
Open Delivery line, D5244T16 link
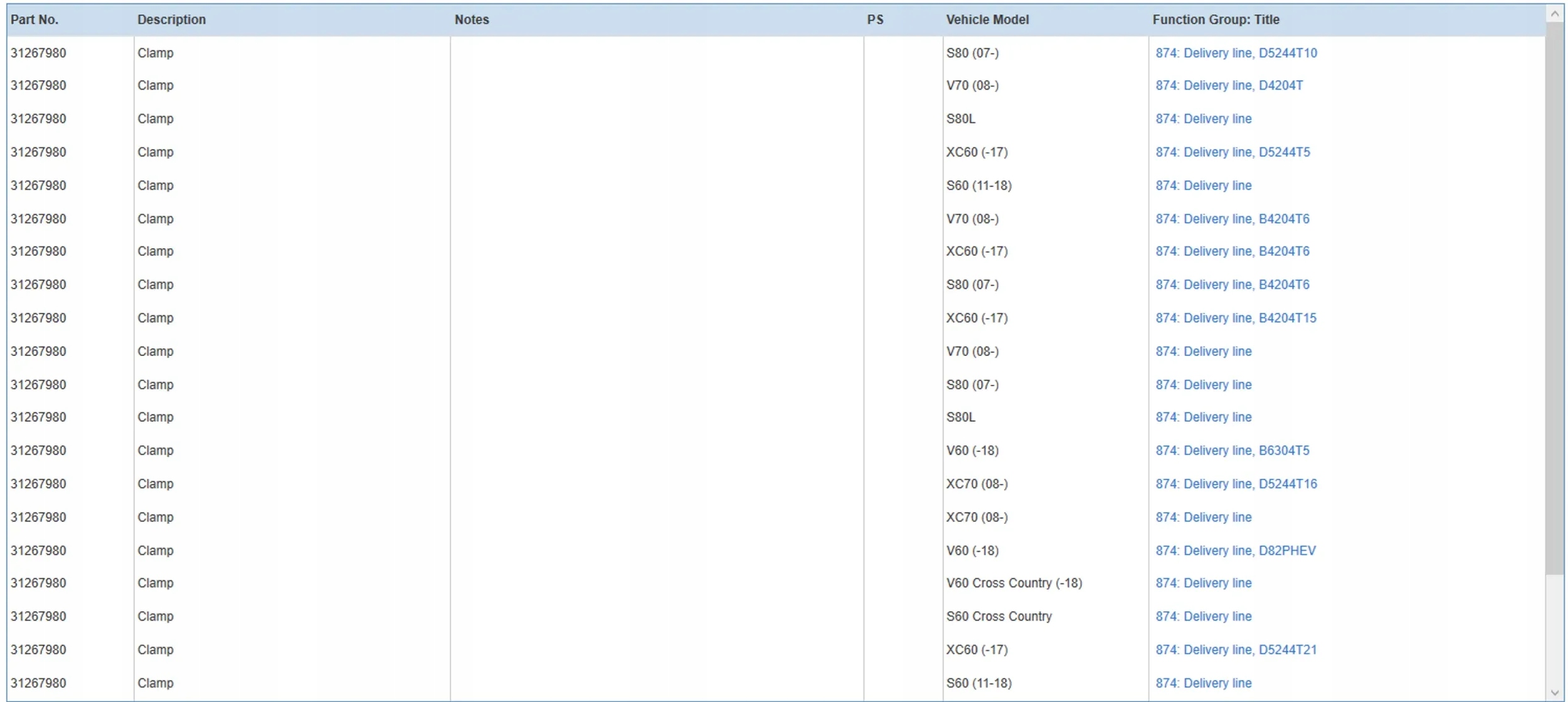(x=1236, y=484)
